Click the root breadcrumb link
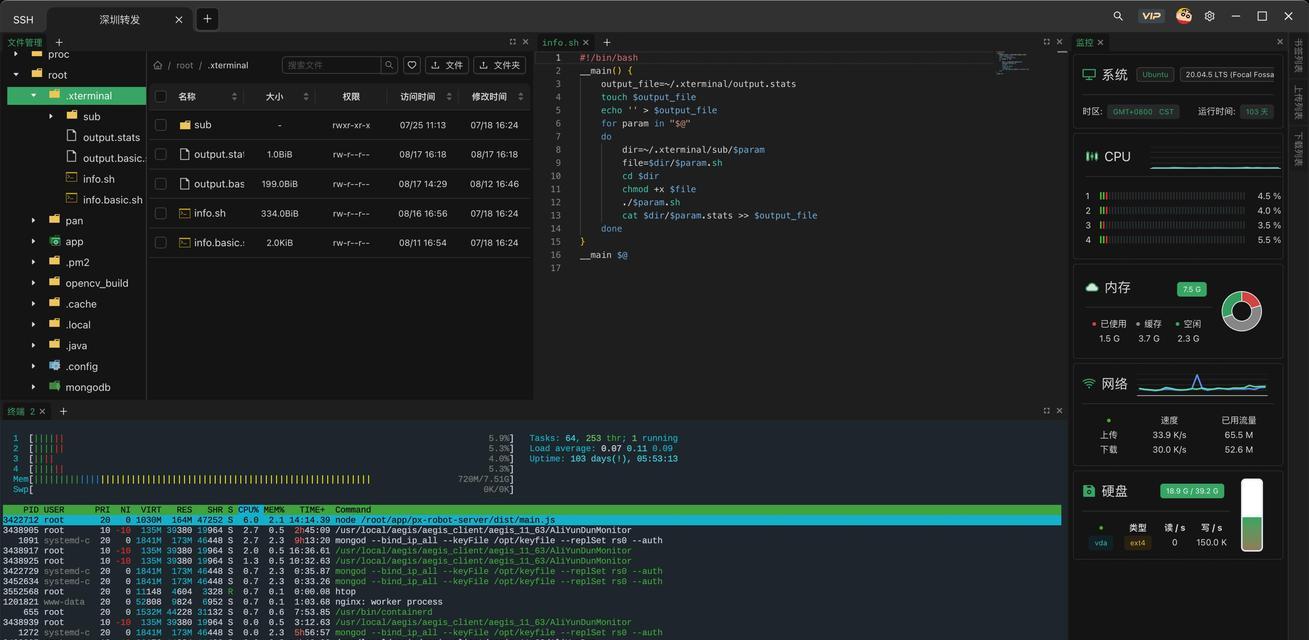 (185, 65)
